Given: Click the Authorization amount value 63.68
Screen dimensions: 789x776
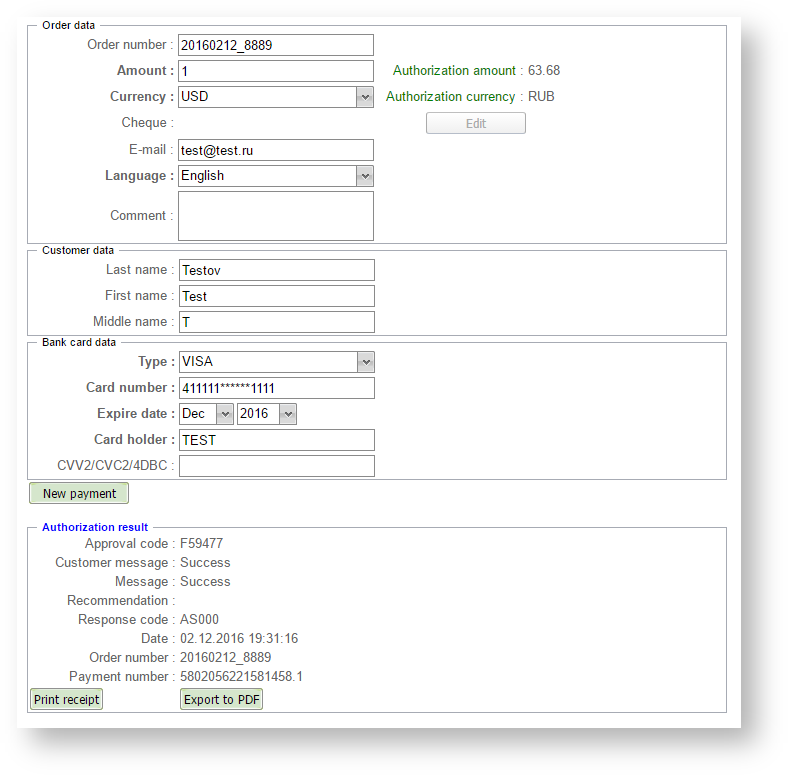Looking at the screenshot, I should pos(544,70).
